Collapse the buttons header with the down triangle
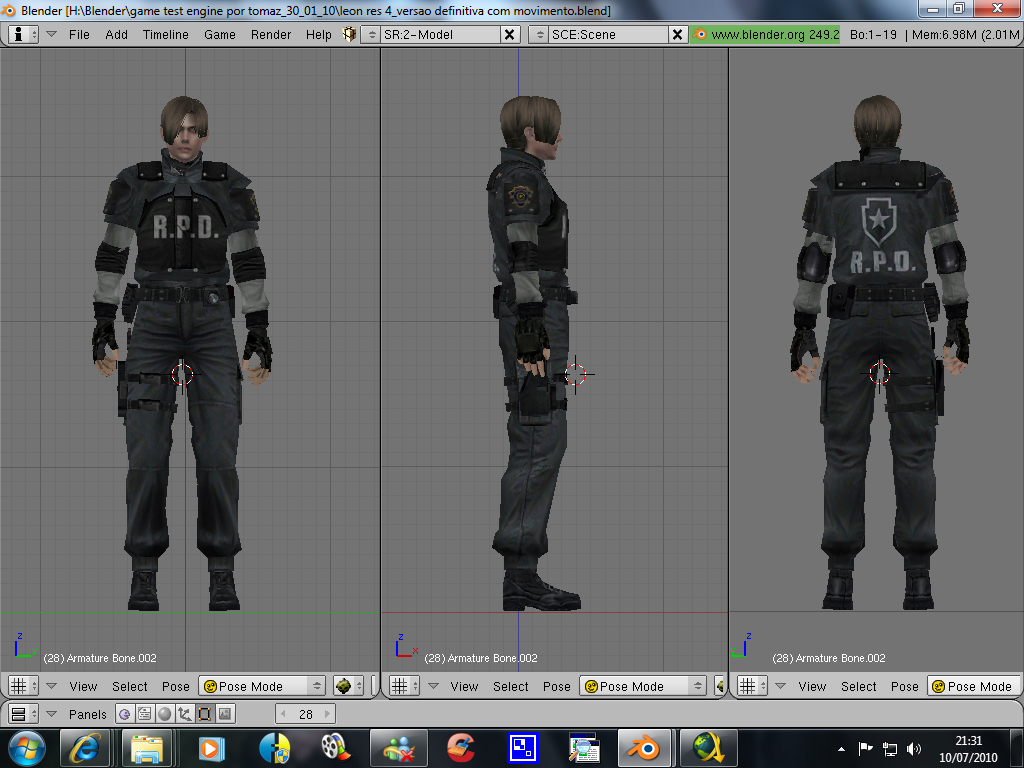 point(51,714)
